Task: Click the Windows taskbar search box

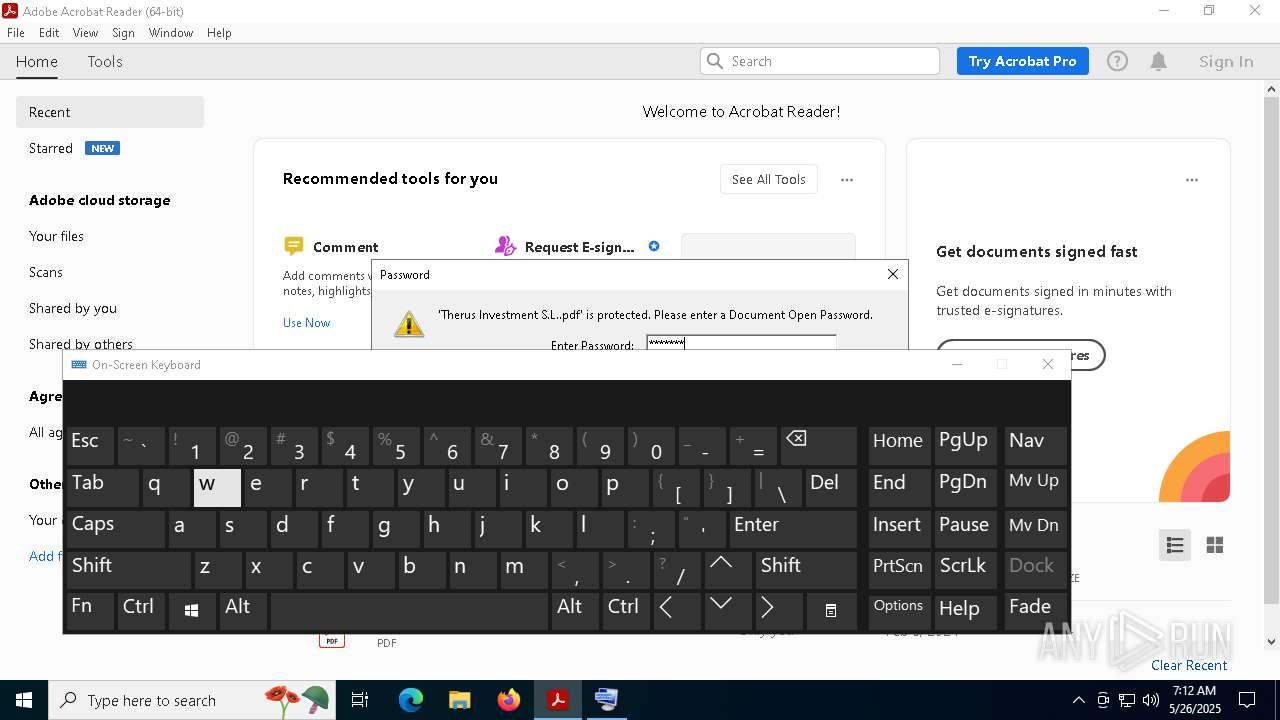Action: 190,700
